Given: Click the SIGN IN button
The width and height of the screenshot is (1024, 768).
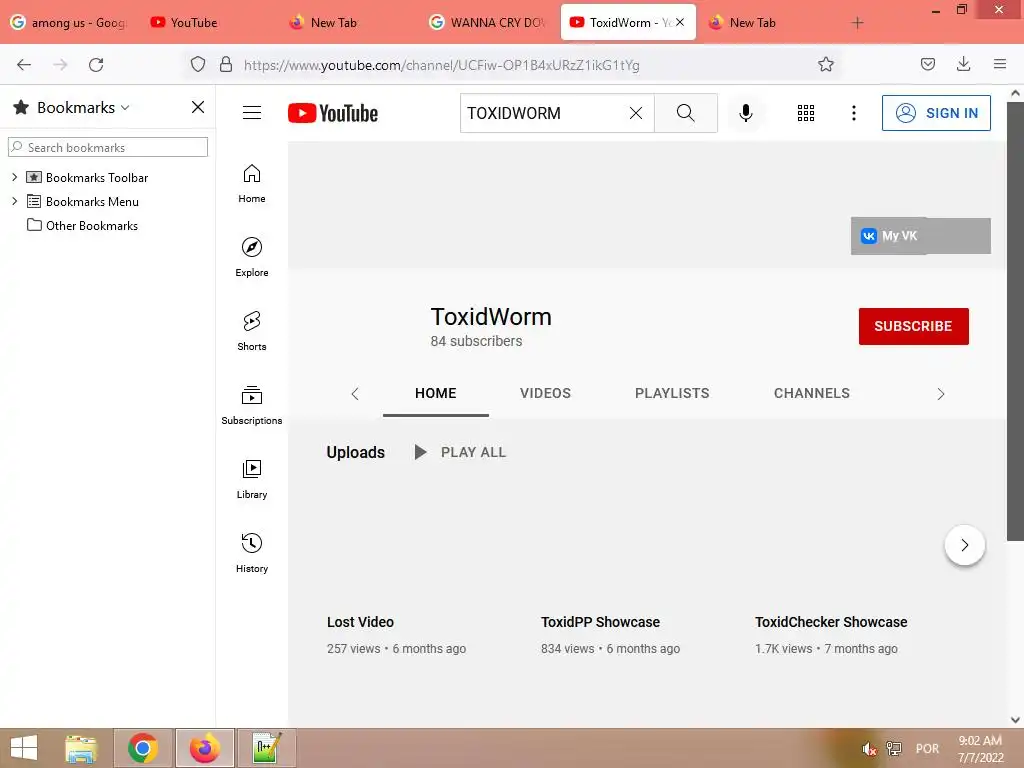Looking at the screenshot, I should [936, 113].
